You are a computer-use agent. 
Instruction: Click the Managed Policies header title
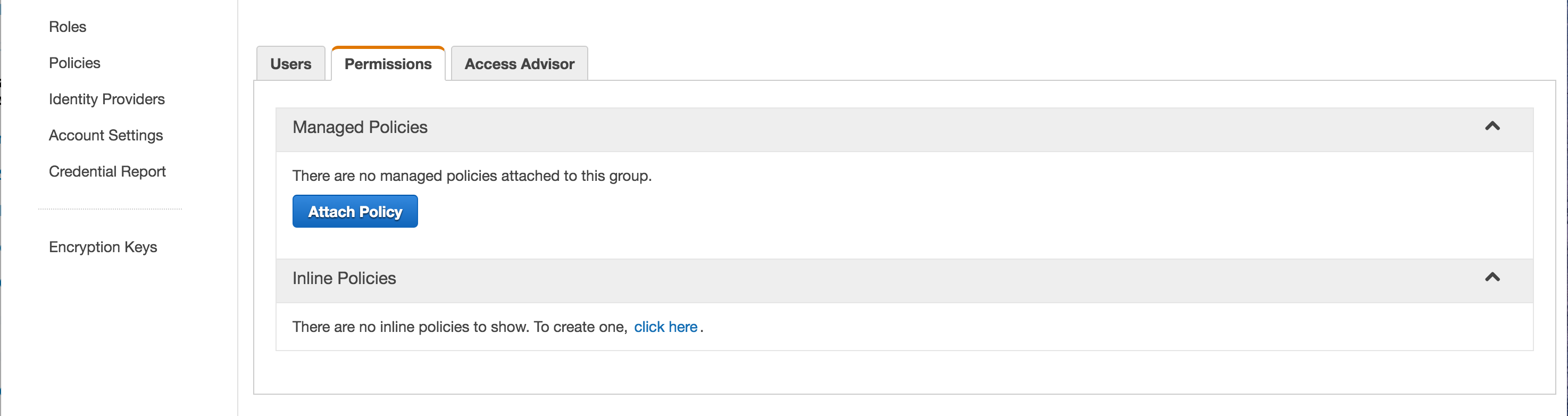point(360,127)
